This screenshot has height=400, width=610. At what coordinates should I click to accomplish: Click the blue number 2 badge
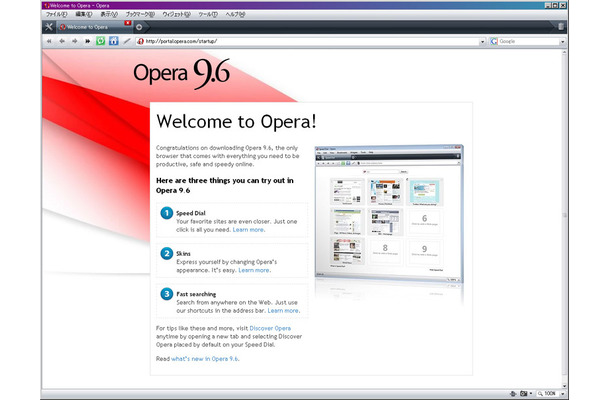click(x=167, y=253)
